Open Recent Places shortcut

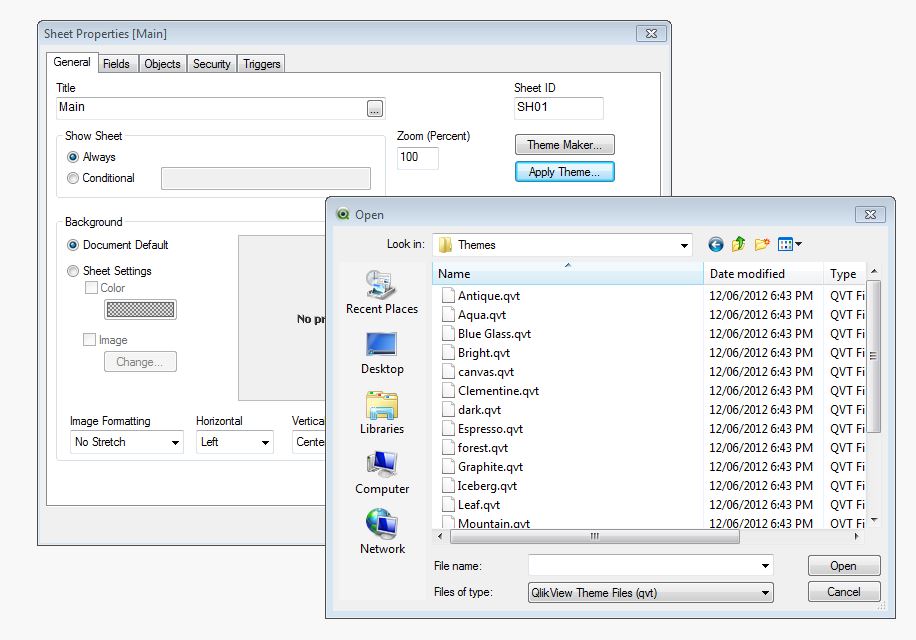tap(382, 292)
